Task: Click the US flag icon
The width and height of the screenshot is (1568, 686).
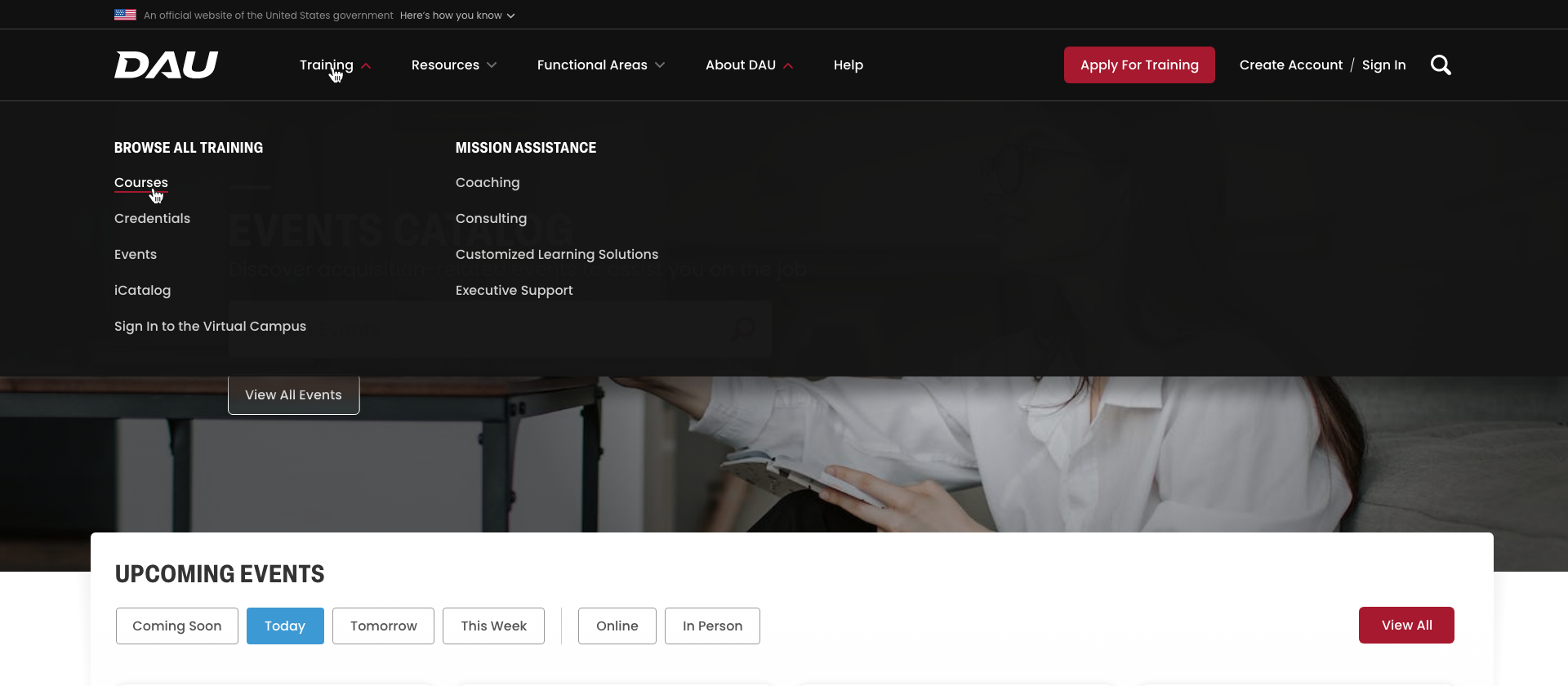Action: [x=125, y=15]
